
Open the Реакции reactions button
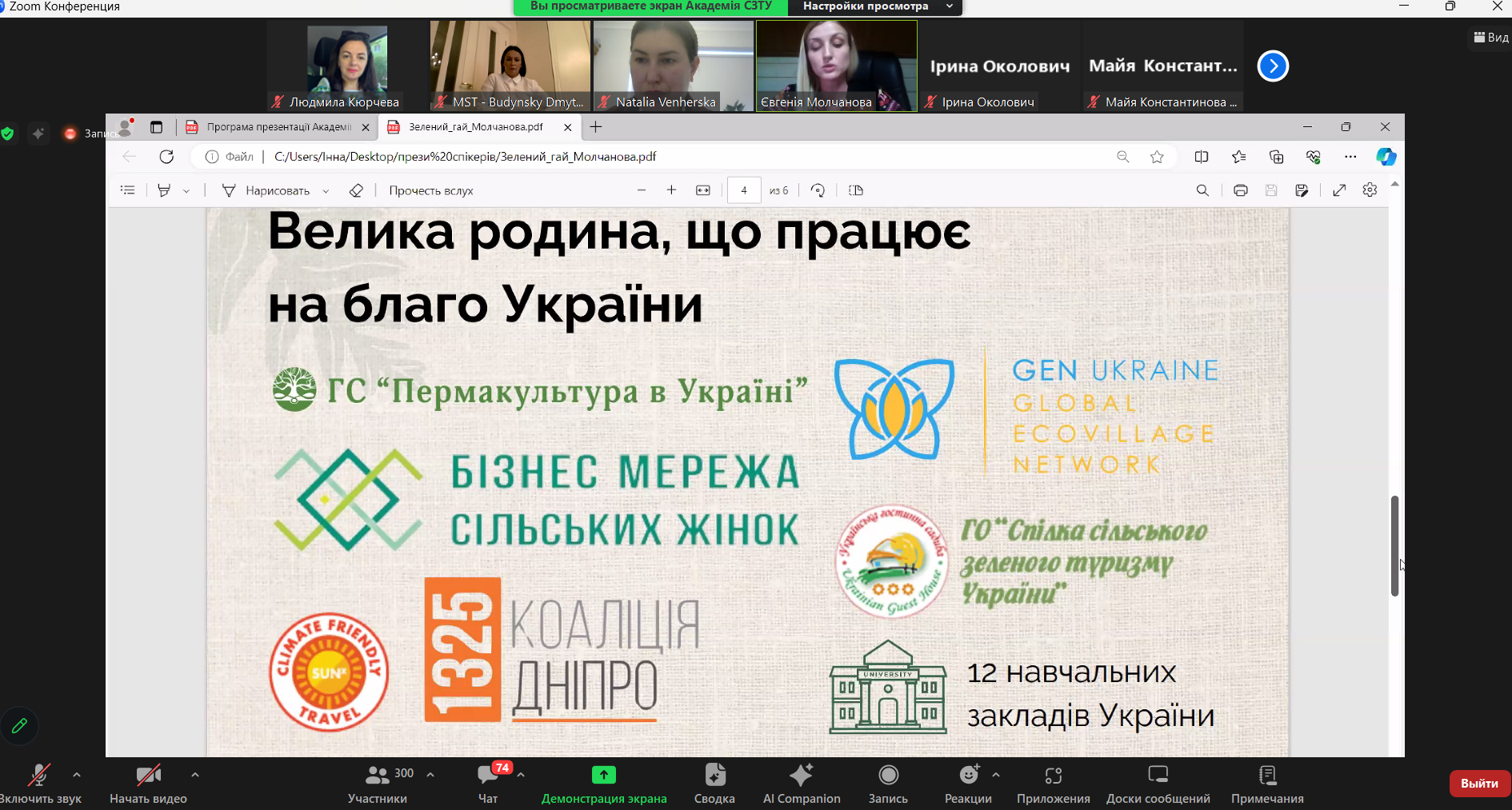968,784
